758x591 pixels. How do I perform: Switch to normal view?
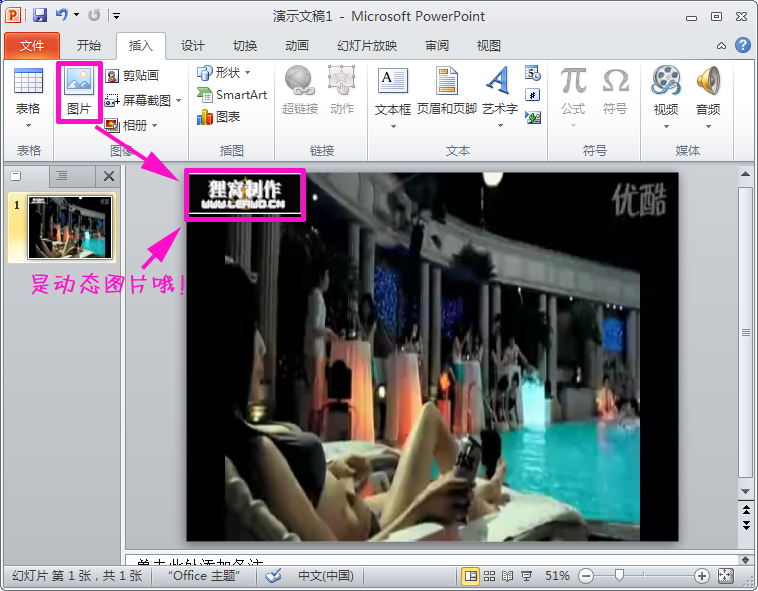coord(470,576)
